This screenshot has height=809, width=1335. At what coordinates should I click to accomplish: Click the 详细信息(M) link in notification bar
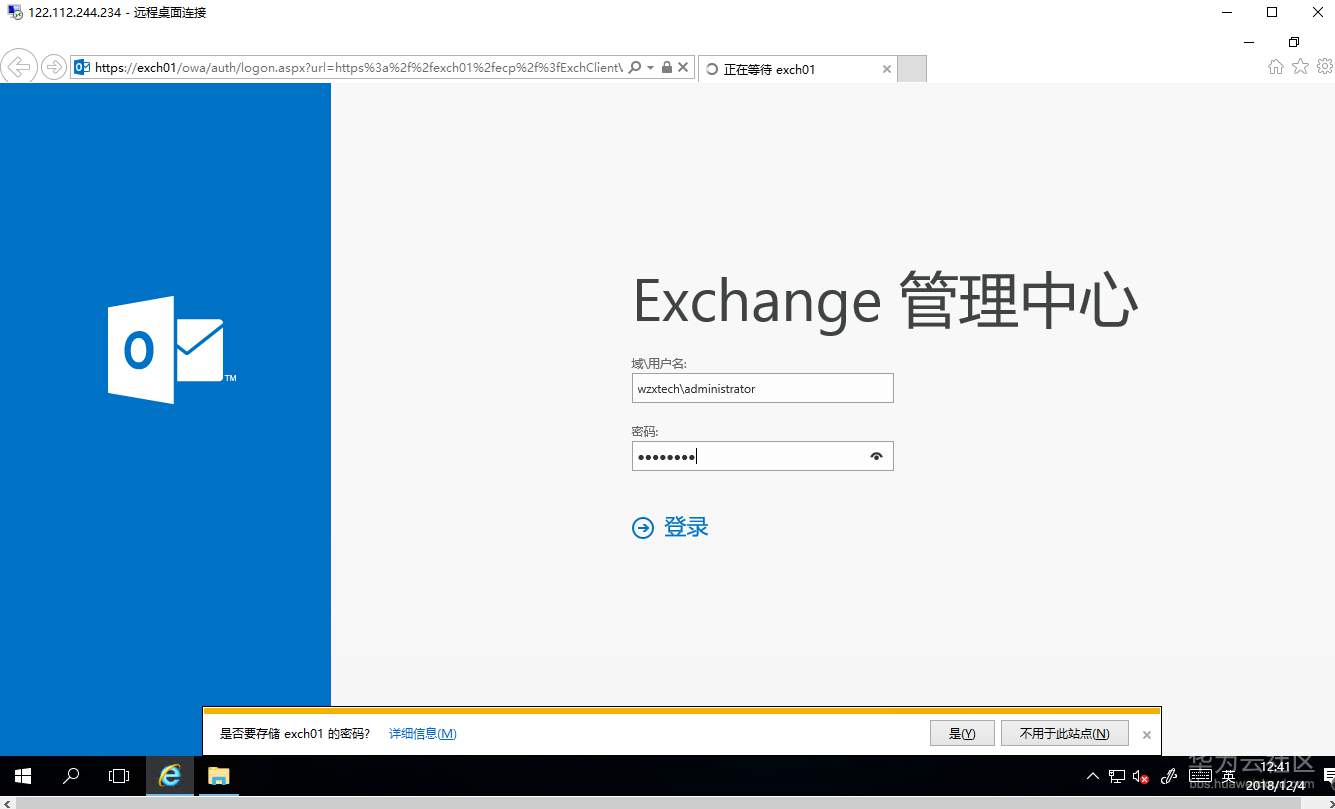(x=422, y=733)
